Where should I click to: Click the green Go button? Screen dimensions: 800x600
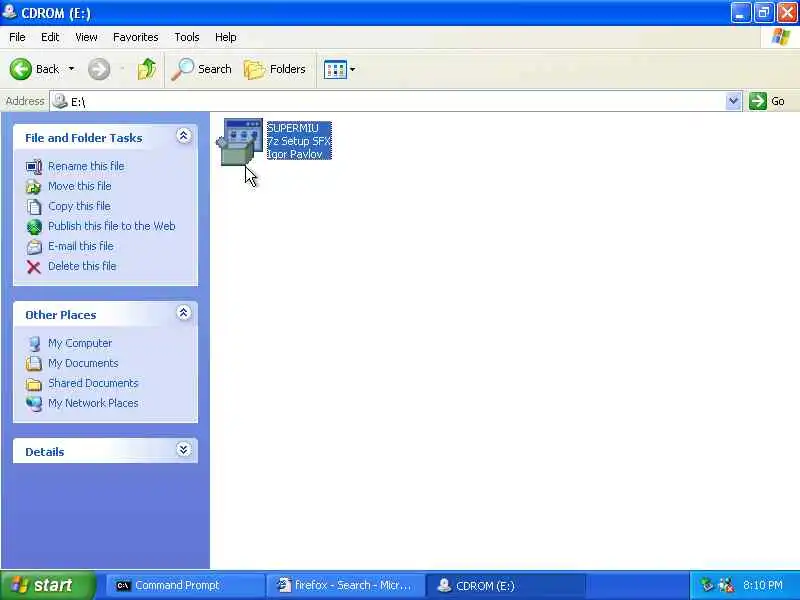767,101
